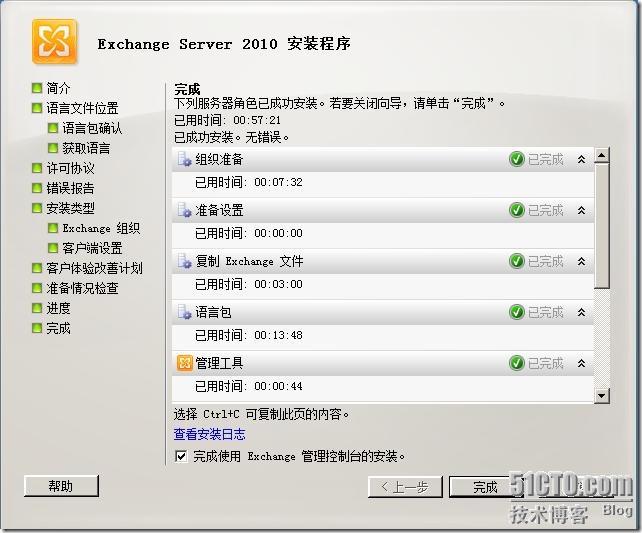
Task: Click the 帮助 button
Action: click(x=61, y=486)
